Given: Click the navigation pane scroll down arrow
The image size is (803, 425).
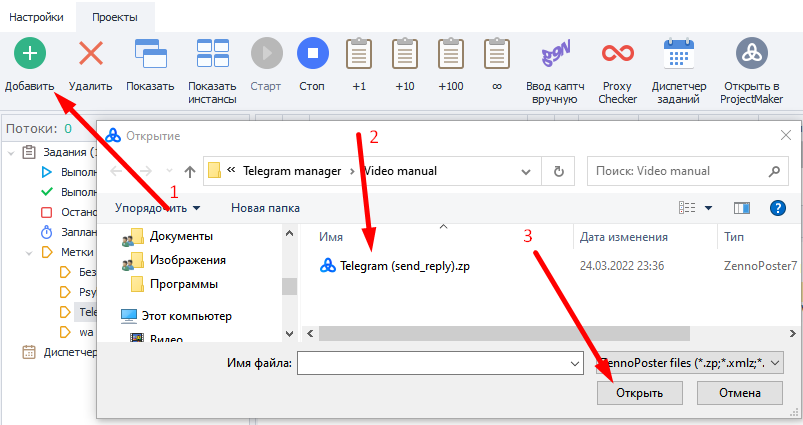Looking at the screenshot, I should coord(289,334).
